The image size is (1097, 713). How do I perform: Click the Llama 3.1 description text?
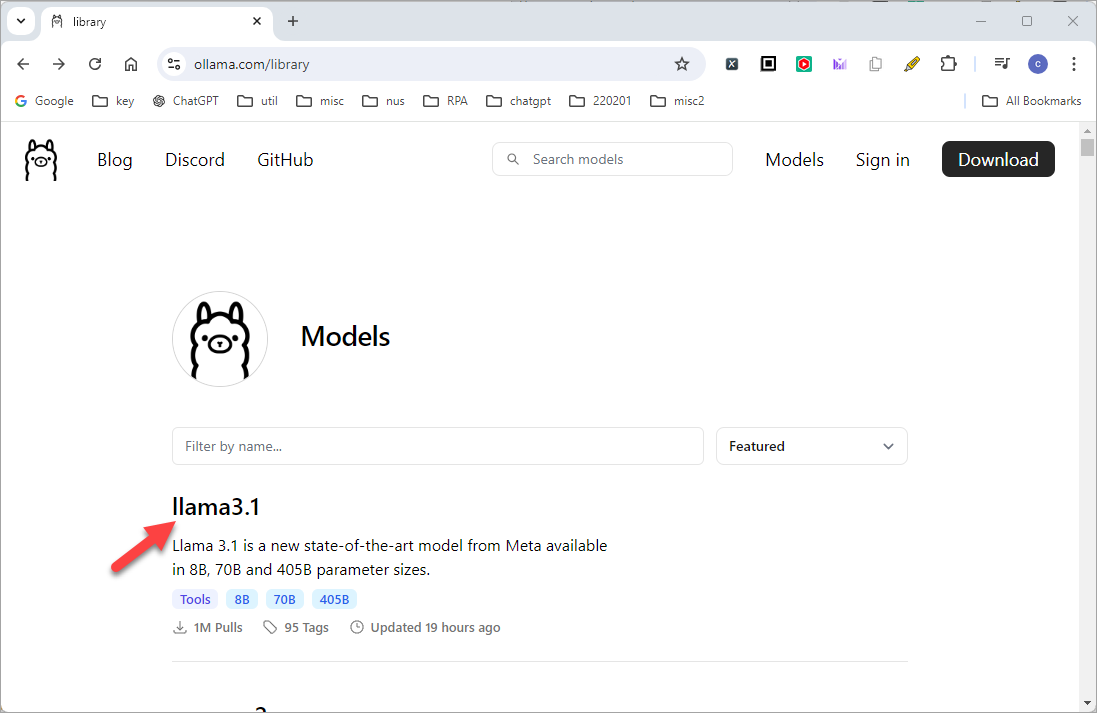click(390, 558)
